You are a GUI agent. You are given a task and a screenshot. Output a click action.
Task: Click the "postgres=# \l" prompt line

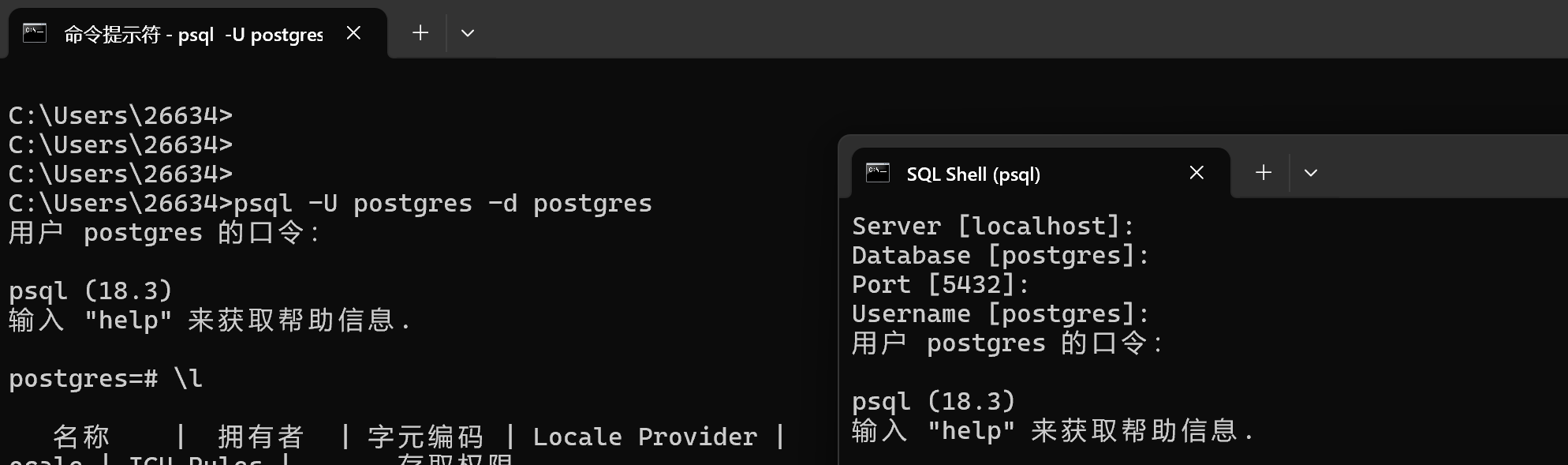(x=106, y=379)
